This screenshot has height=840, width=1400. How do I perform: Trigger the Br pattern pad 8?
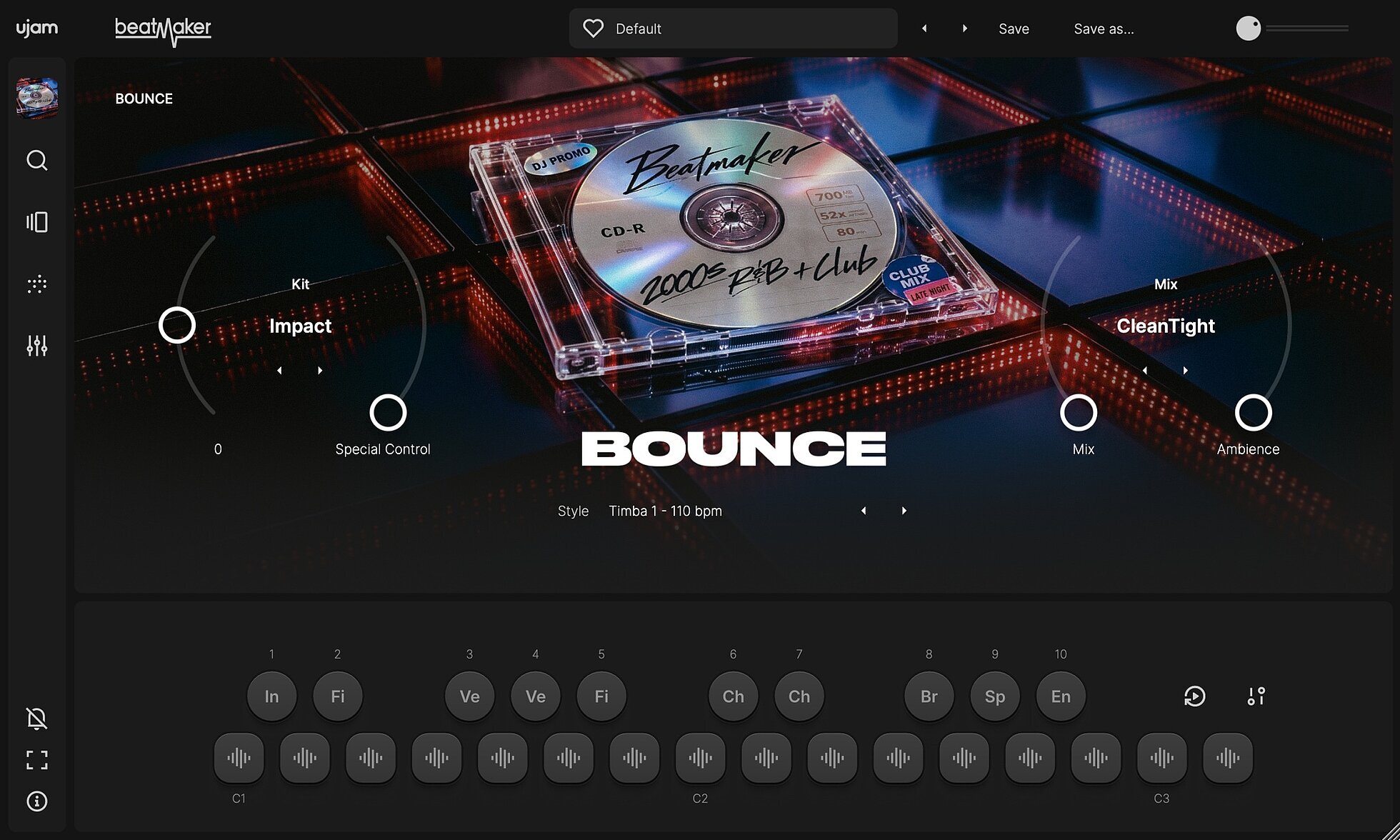pos(929,696)
